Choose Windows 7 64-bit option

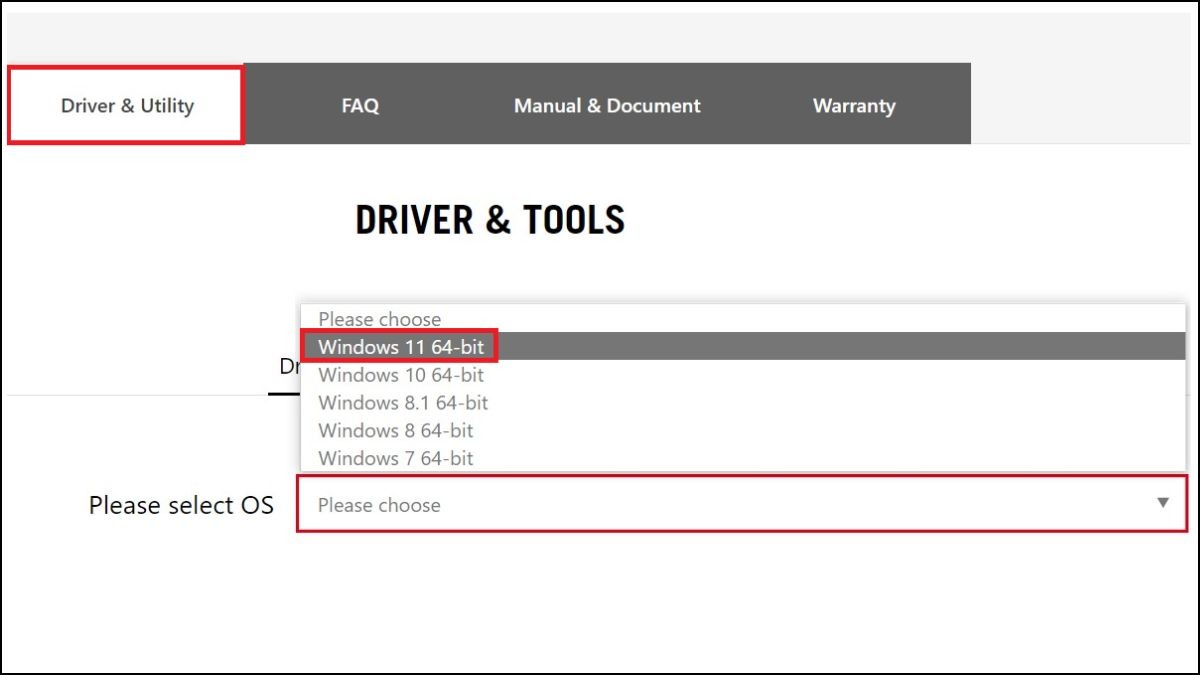point(743,458)
